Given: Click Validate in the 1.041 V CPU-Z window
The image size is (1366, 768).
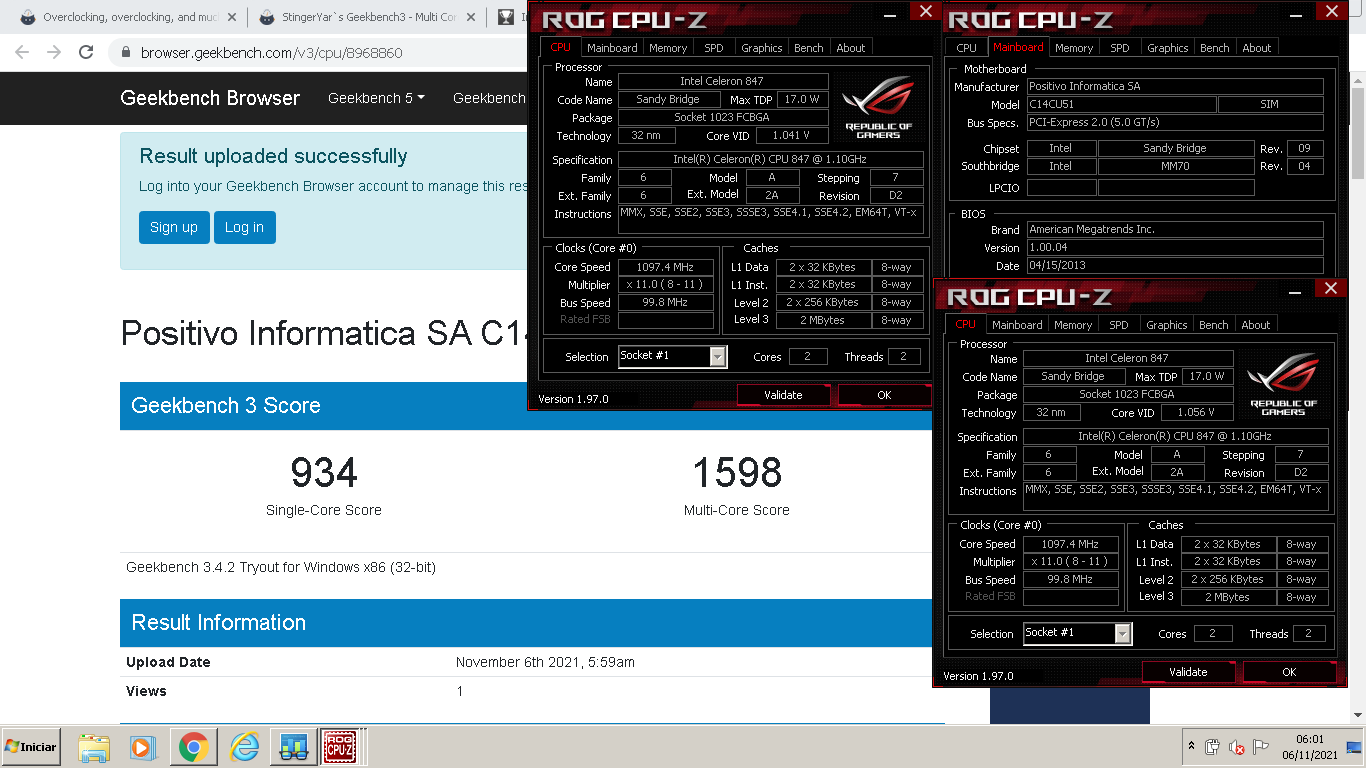Looking at the screenshot, I should click(783, 395).
